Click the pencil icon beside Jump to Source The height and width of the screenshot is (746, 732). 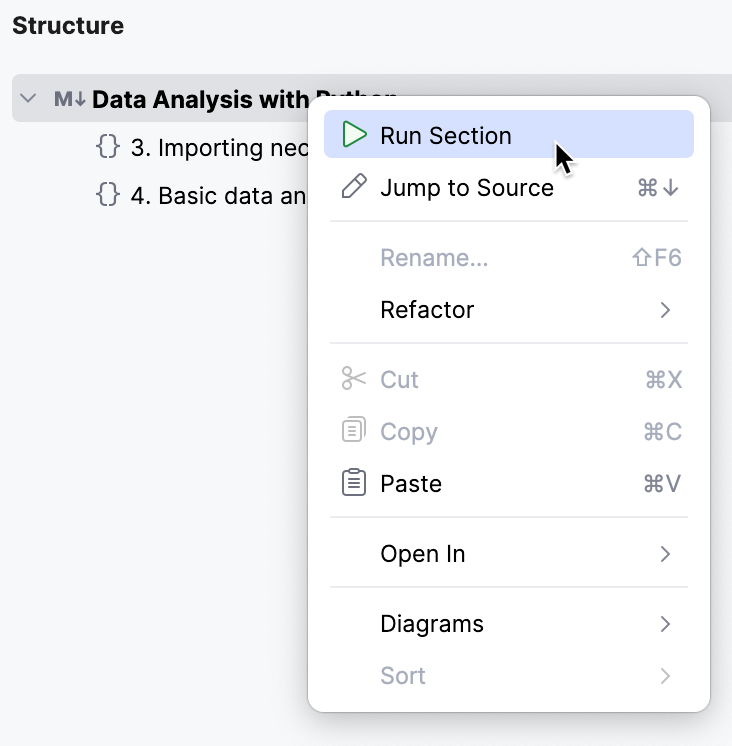354,187
